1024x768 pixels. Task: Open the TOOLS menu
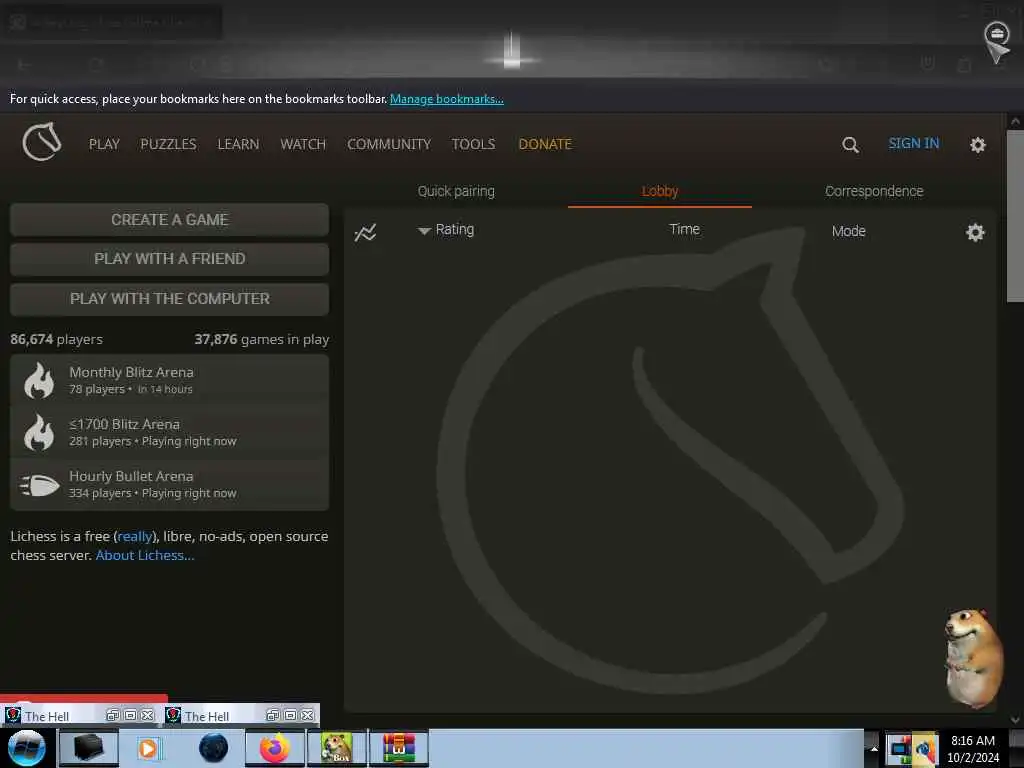[473, 144]
